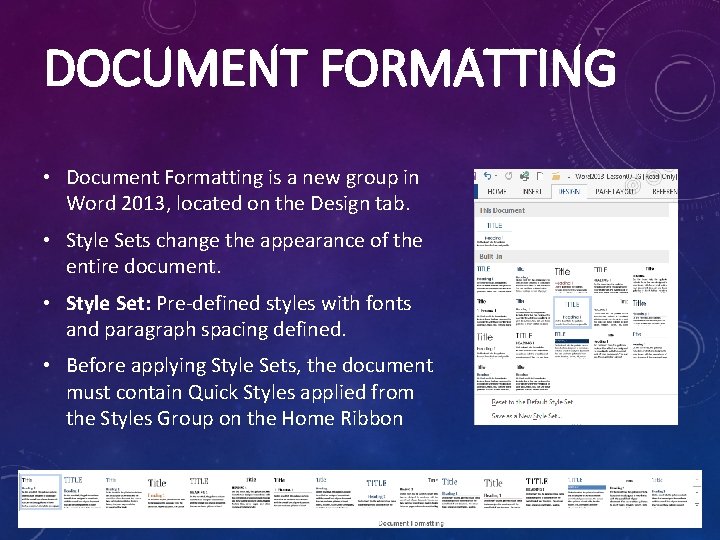Click Save as a New Style Set
Image resolution: width=720 pixels, height=540 pixels.
click(x=526, y=416)
